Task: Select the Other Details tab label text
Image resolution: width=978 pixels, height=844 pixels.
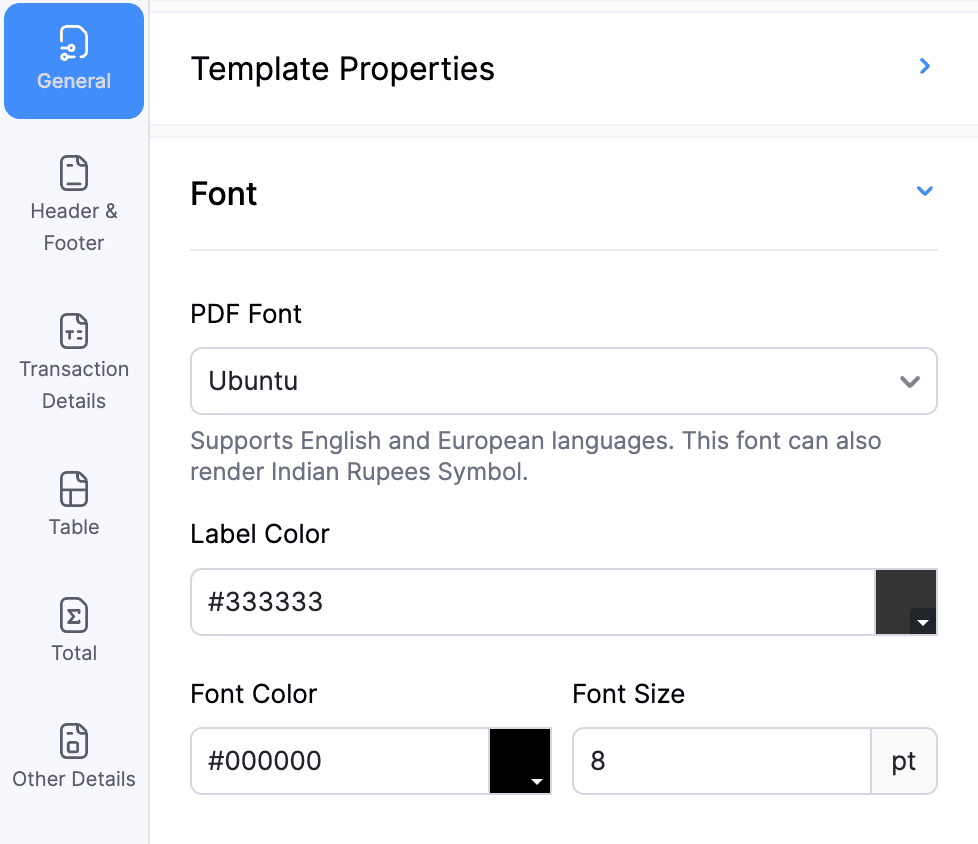Action: pyautogui.click(x=74, y=779)
